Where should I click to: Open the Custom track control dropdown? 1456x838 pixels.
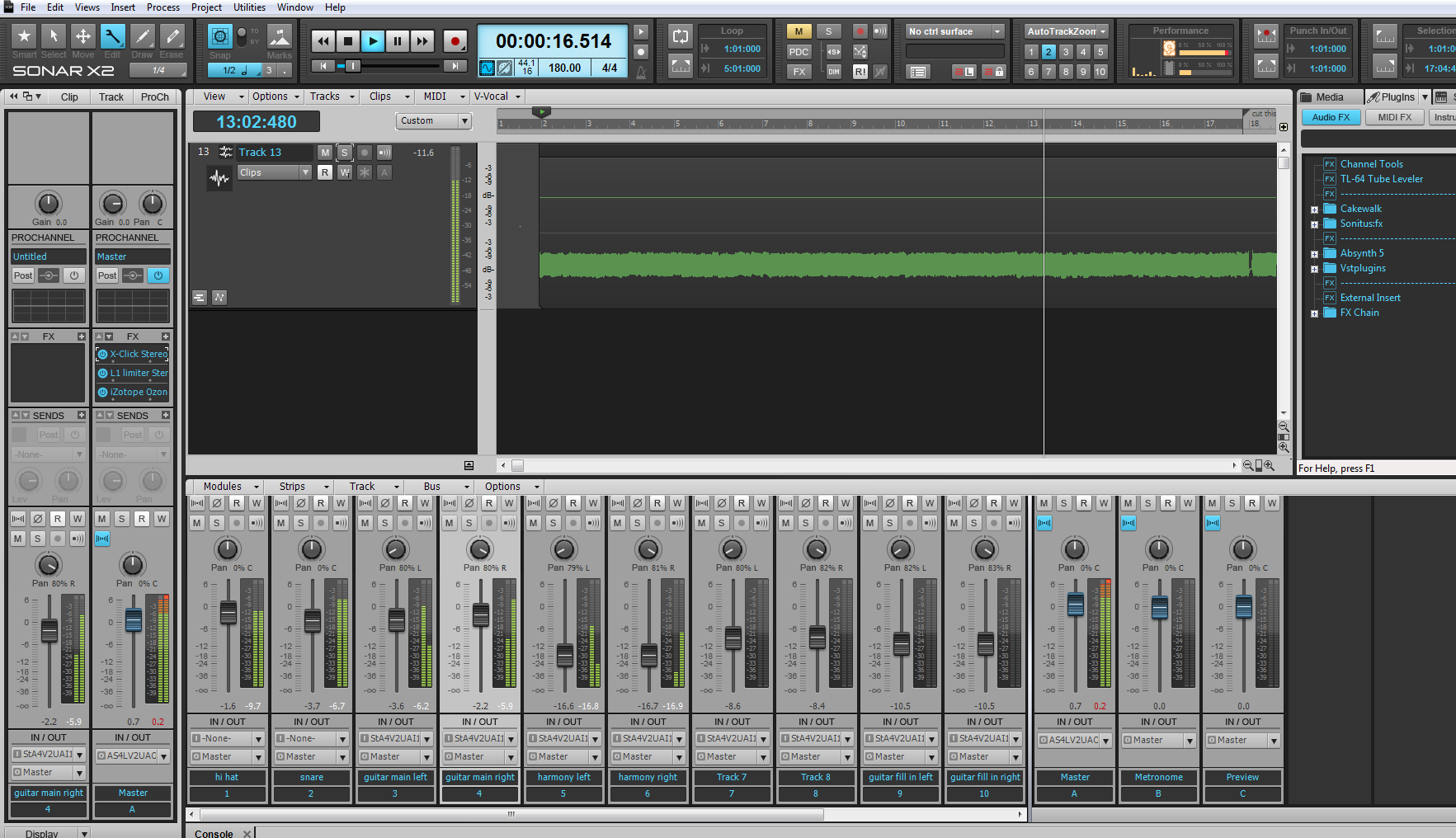(434, 121)
